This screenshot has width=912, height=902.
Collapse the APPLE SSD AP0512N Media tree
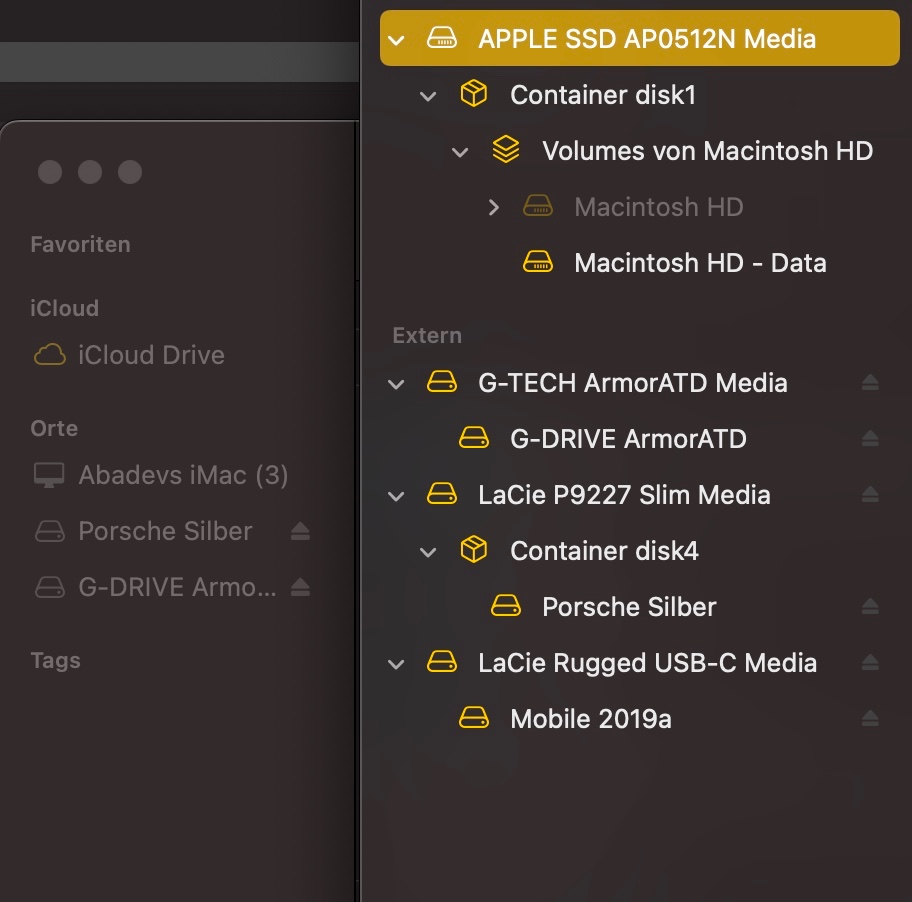(x=397, y=40)
